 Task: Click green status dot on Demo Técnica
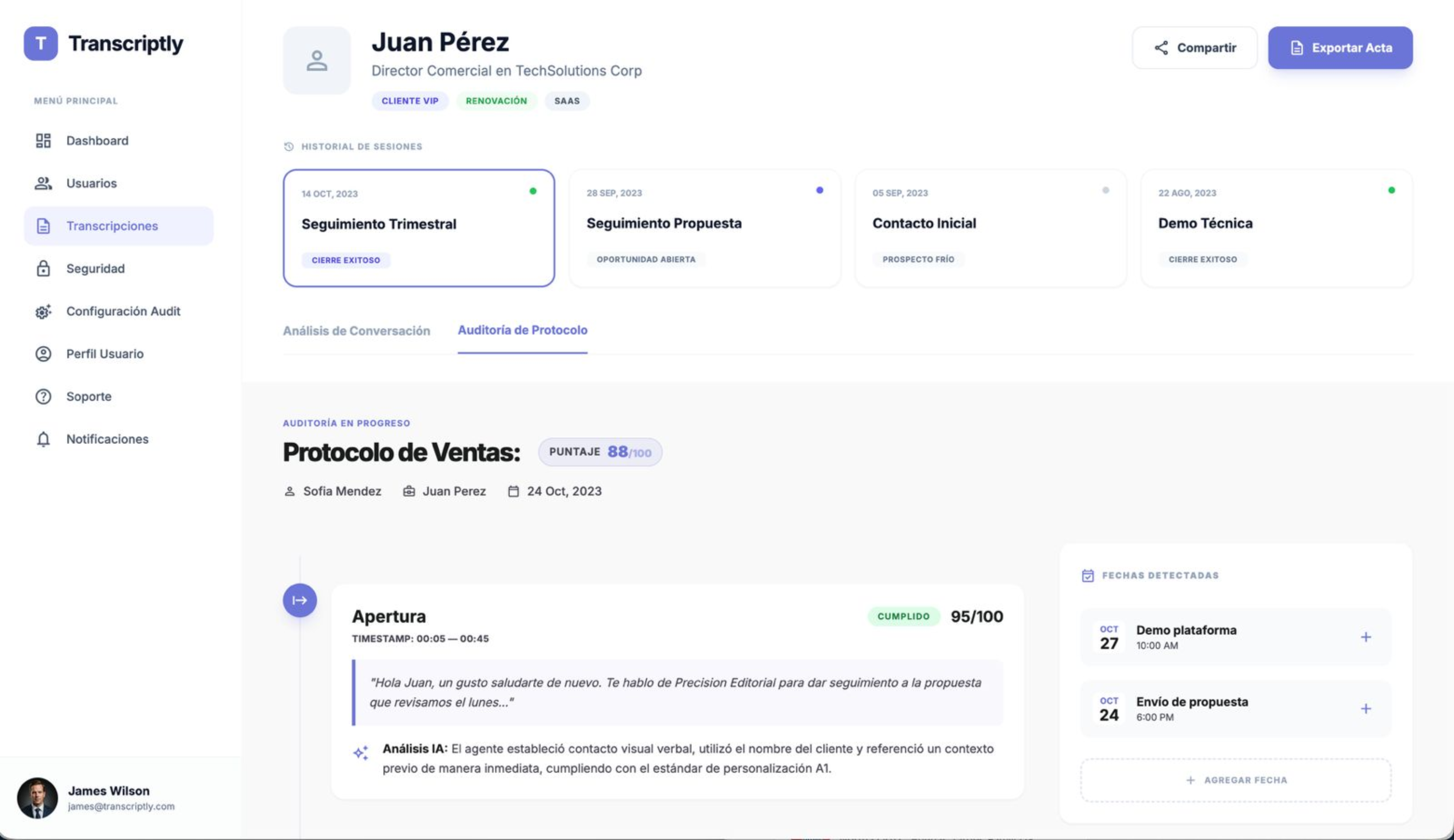coord(1392,190)
